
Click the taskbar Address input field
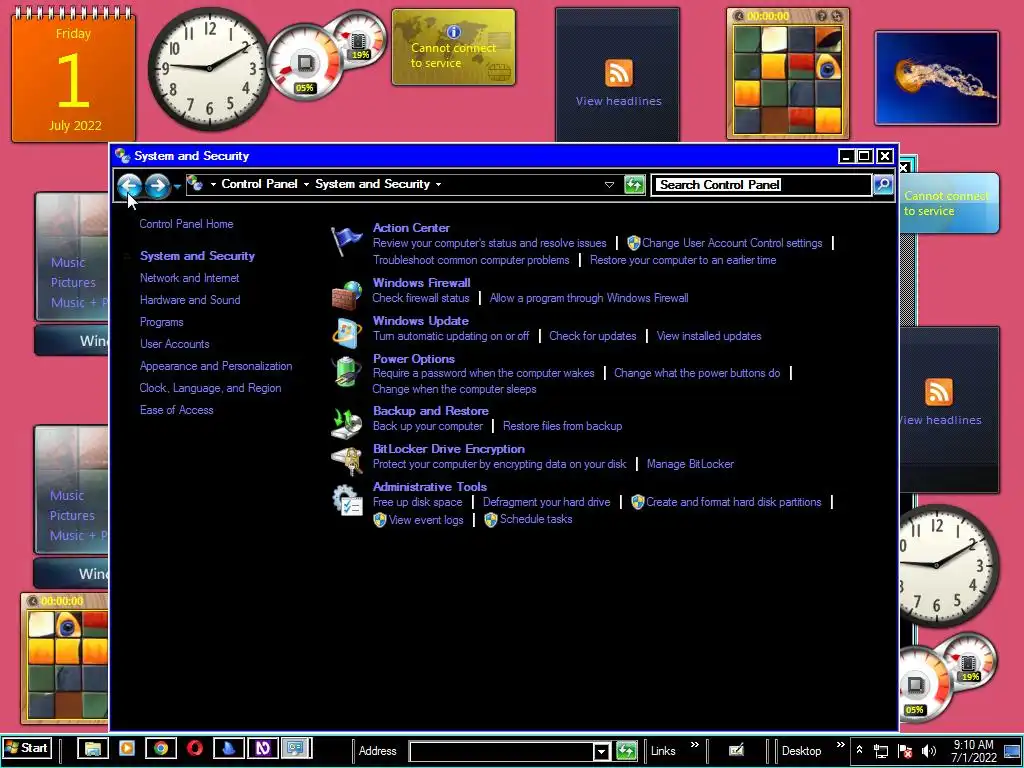[x=502, y=752]
